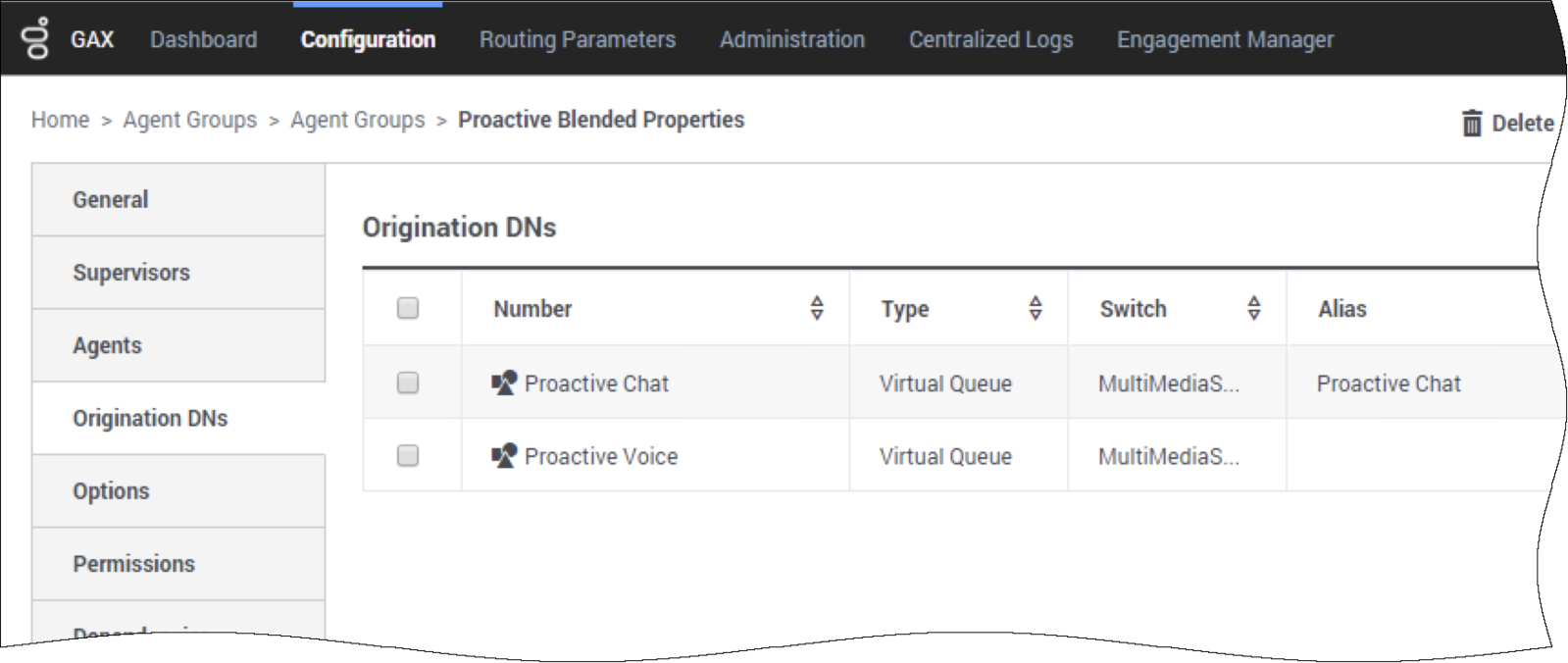
Task: Sort by Switch column arrows
Action: pos(1253,308)
